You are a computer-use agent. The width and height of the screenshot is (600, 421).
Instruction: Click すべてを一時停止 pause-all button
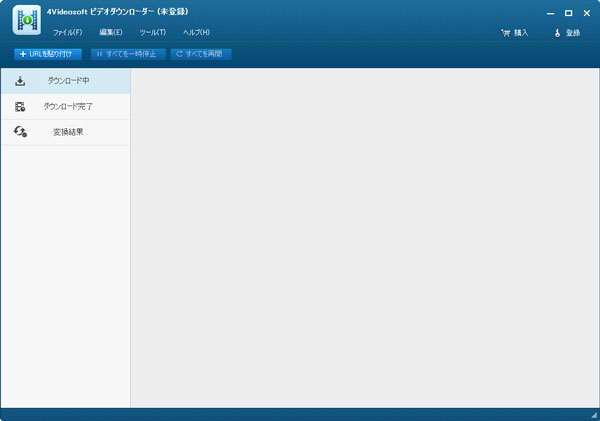(128, 54)
